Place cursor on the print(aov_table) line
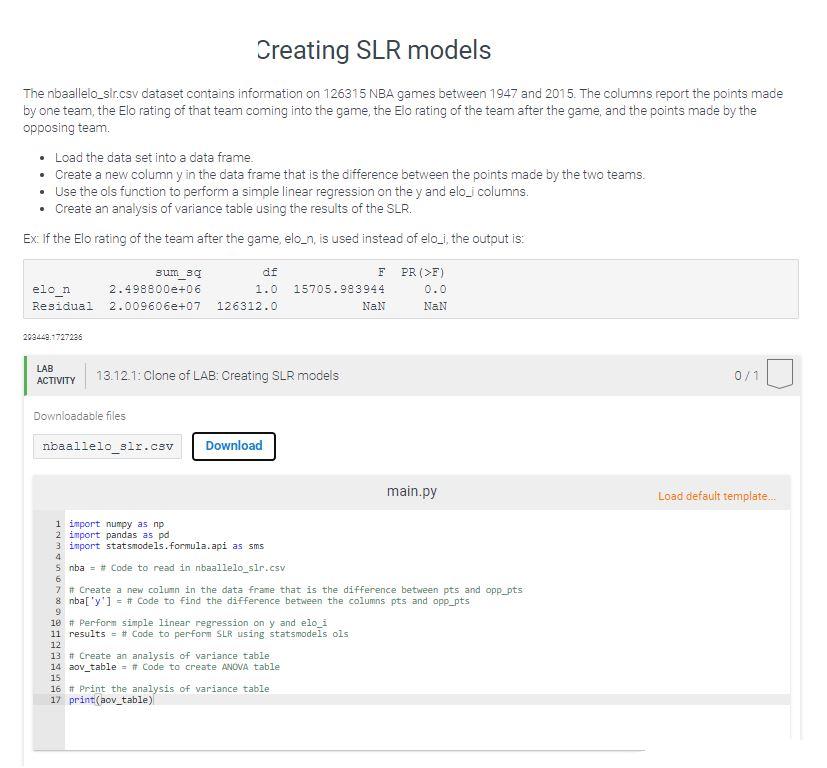The height and width of the screenshot is (768, 827). click(x=110, y=699)
